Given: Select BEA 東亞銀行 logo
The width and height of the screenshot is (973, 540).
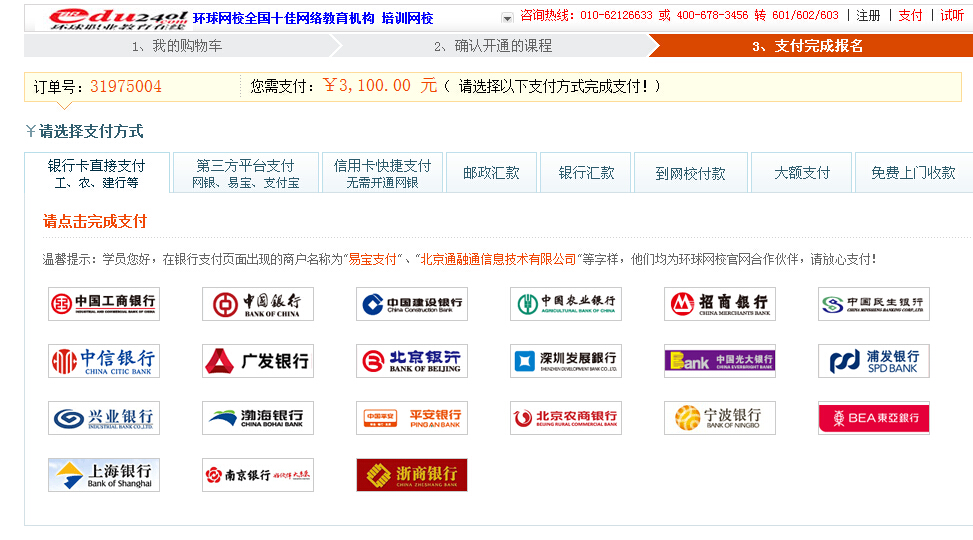Looking at the screenshot, I should point(873,418).
